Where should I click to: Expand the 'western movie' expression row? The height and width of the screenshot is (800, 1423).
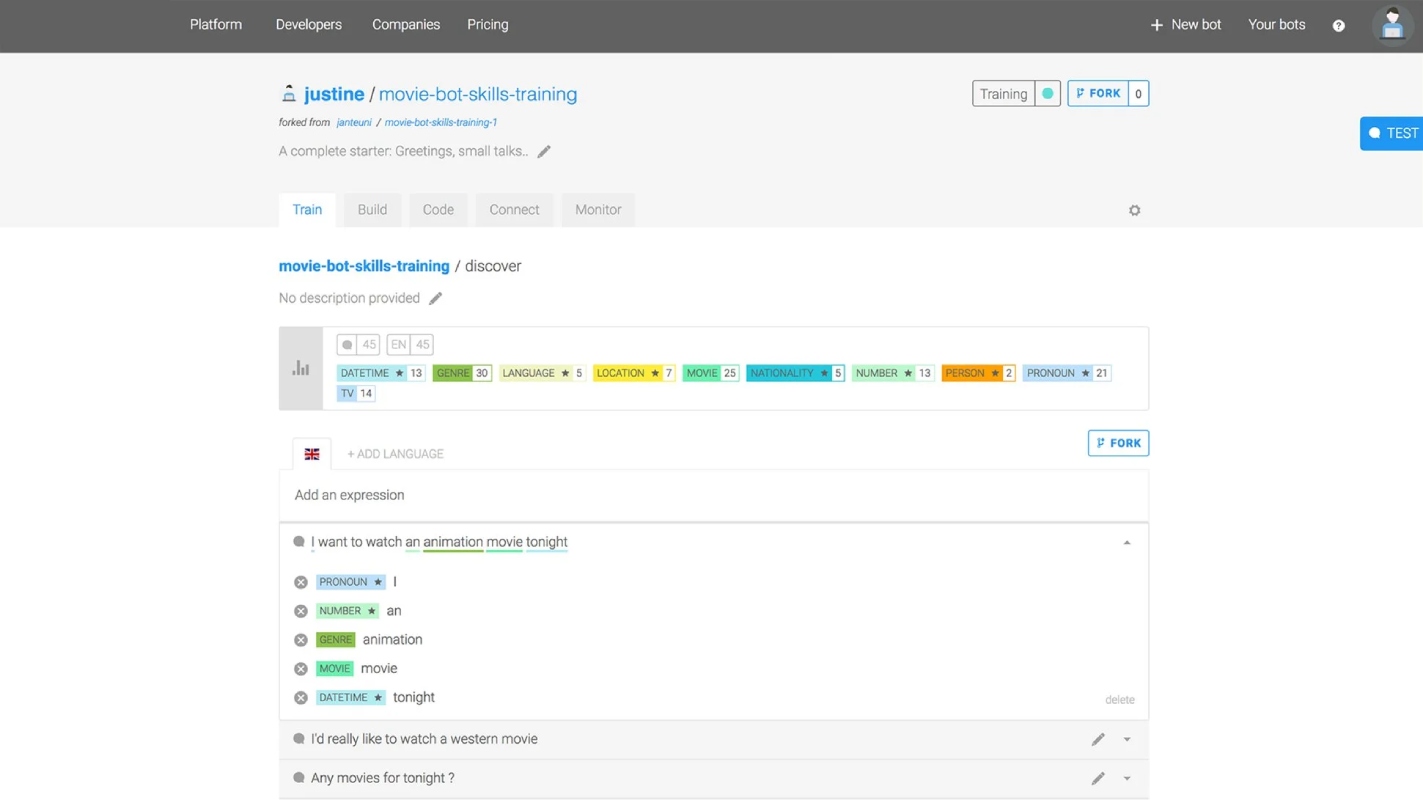tap(1127, 740)
